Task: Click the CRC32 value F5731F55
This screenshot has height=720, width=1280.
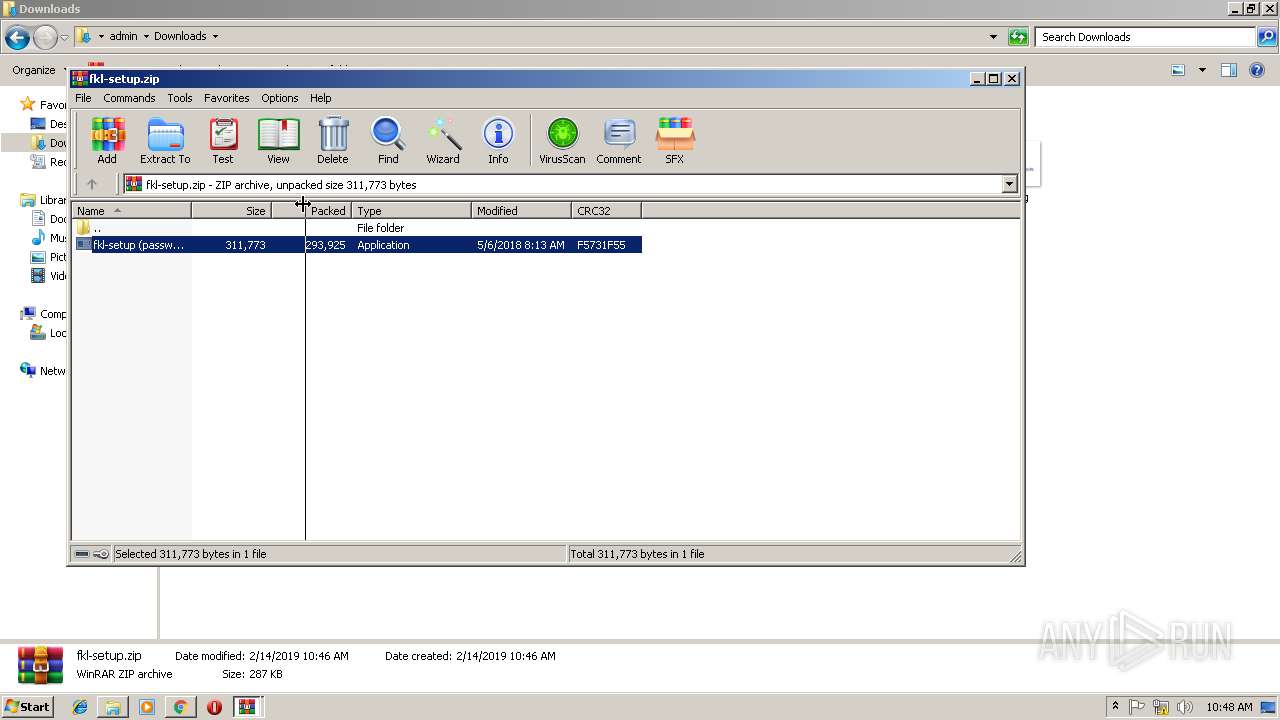Action: [x=601, y=245]
